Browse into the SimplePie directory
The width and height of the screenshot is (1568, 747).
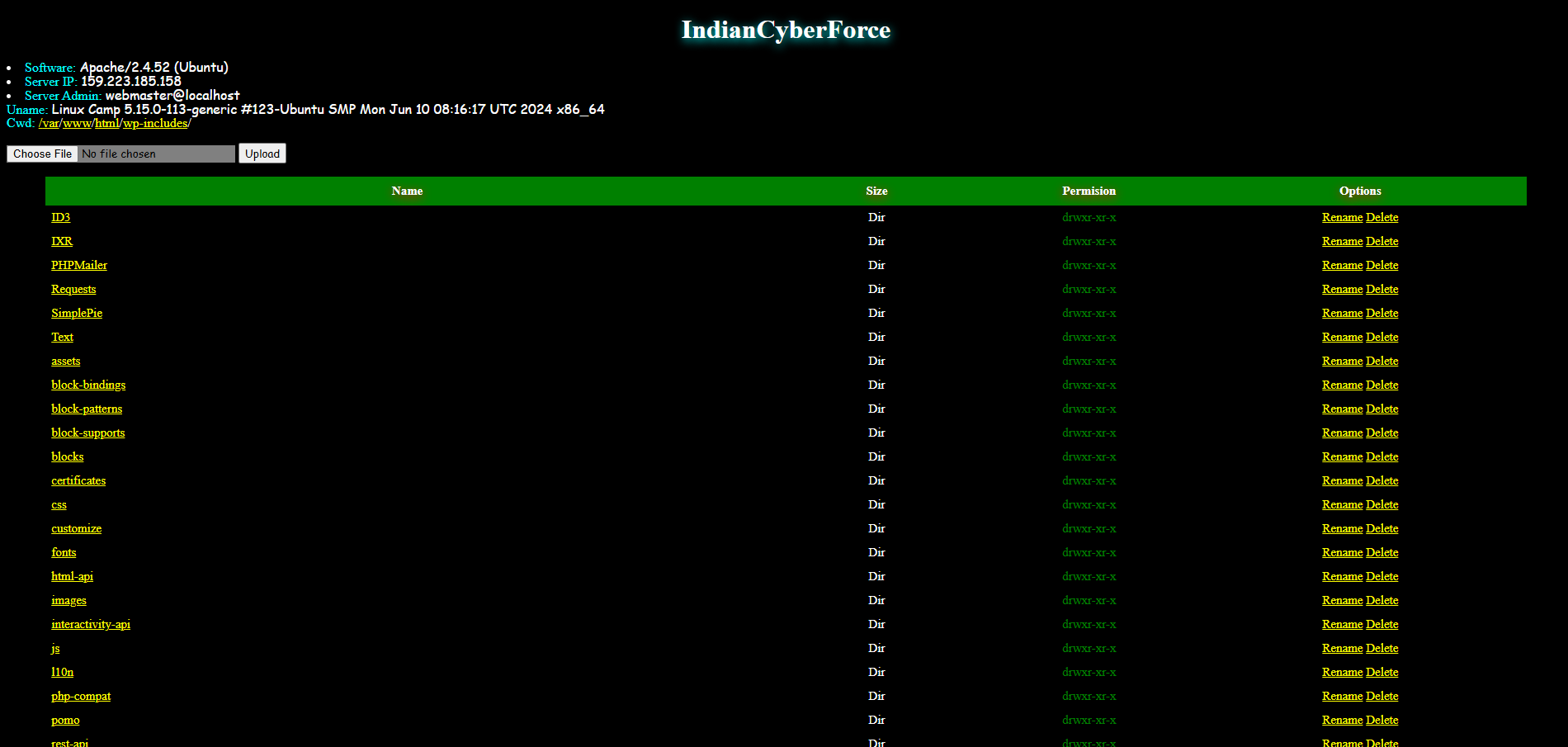77,313
